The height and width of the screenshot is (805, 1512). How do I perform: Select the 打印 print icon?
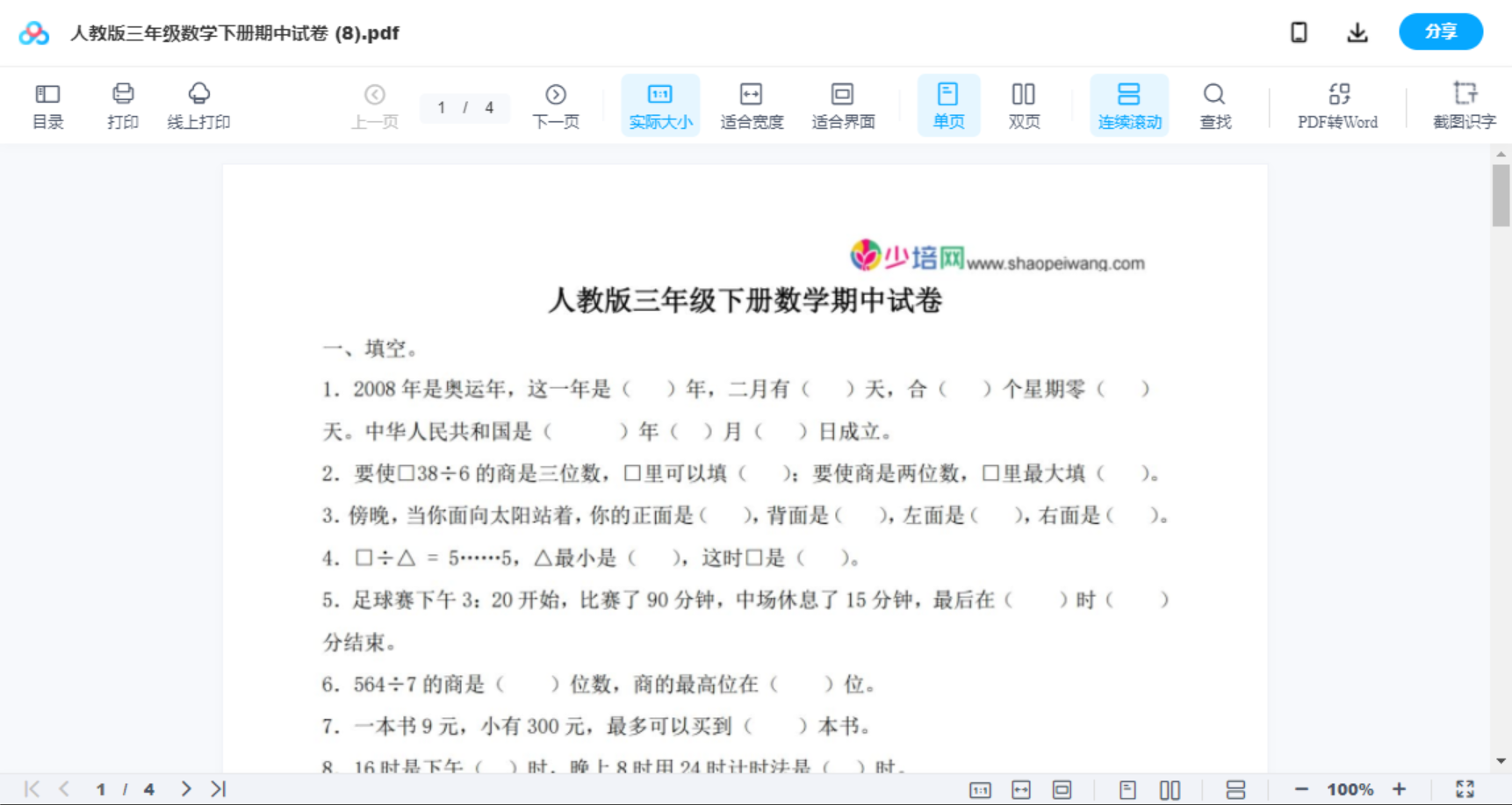(x=123, y=104)
